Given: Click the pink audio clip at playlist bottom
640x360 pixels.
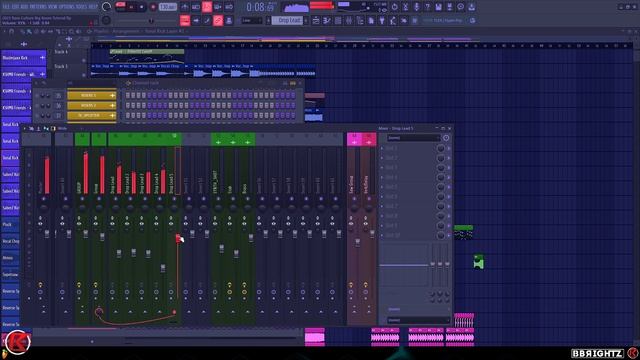Looking at the screenshot, I should pos(315,337).
